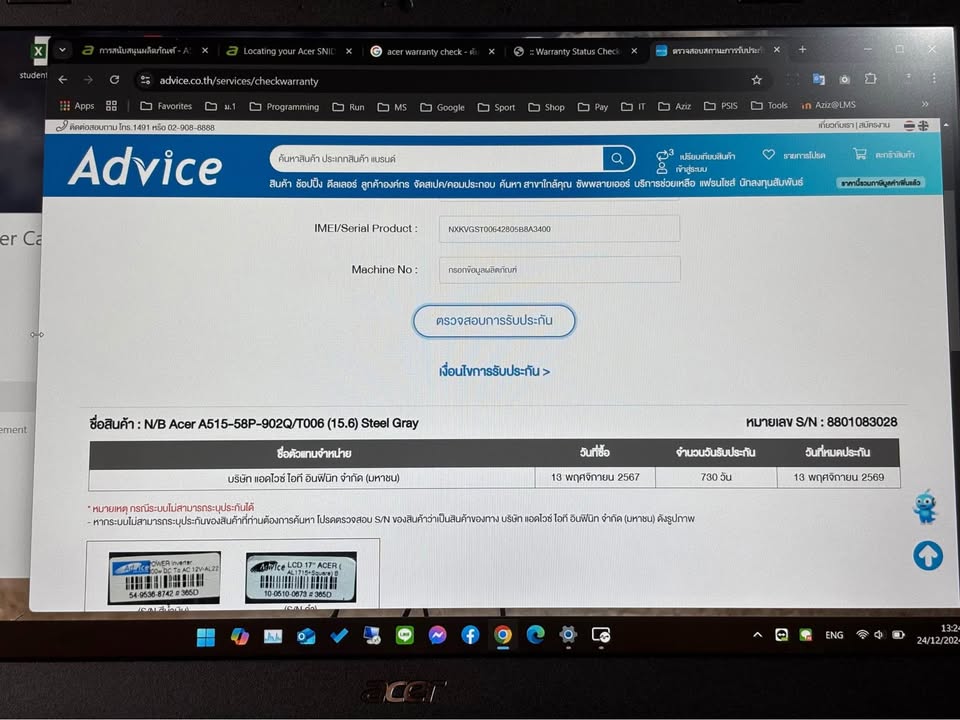Viewport: 960px width, 720px height.
Task: Click the Thai flag language icon
Action: pos(909,126)
